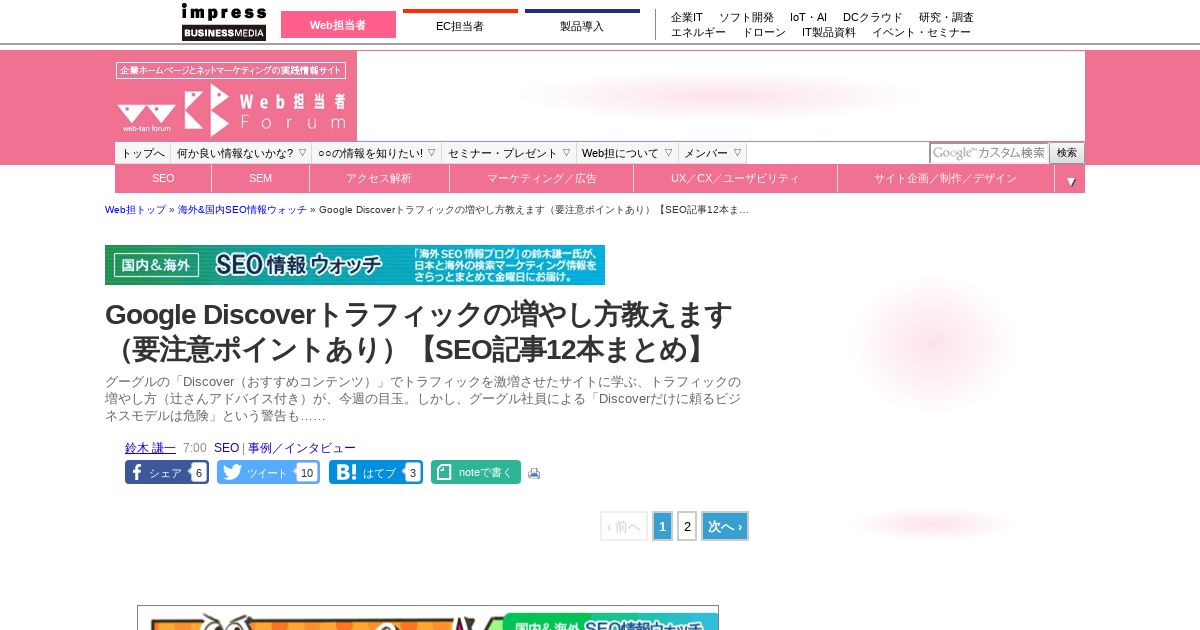The height and width of the screenshot is (630, 1200).
Task: Open the エネルギー link
Action: 698,32
